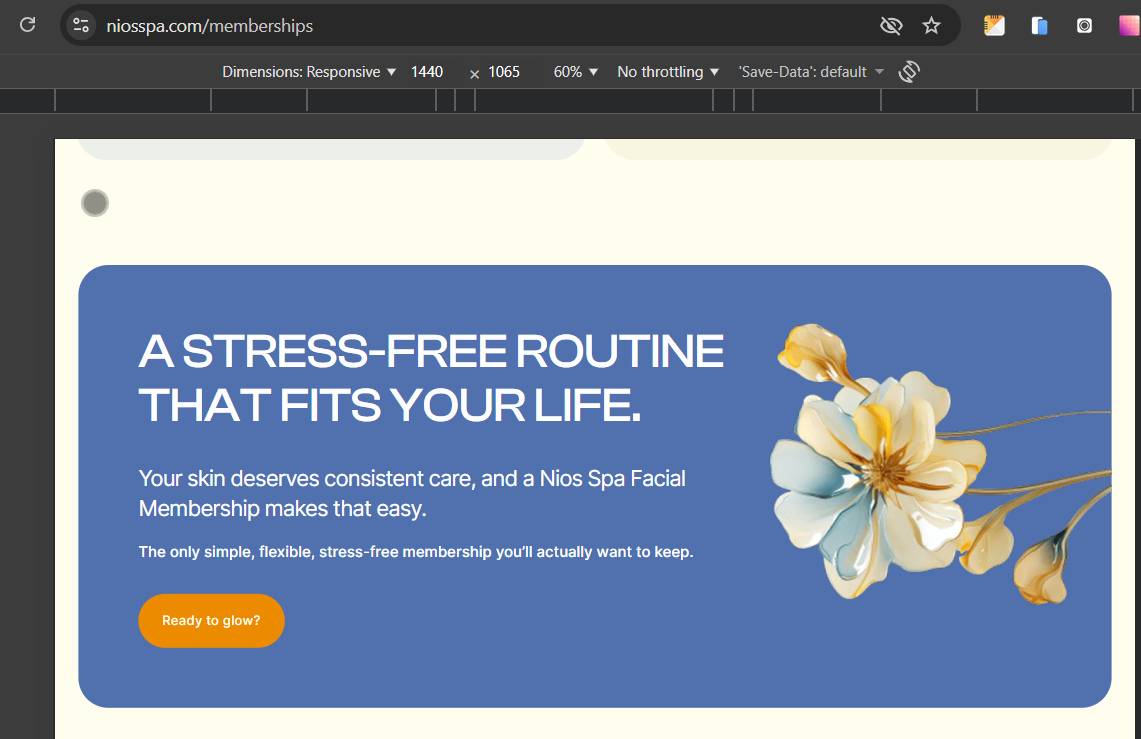Edit the viewport height field 1065
Screen dimensions: 1141x739
tap(504, 71)
